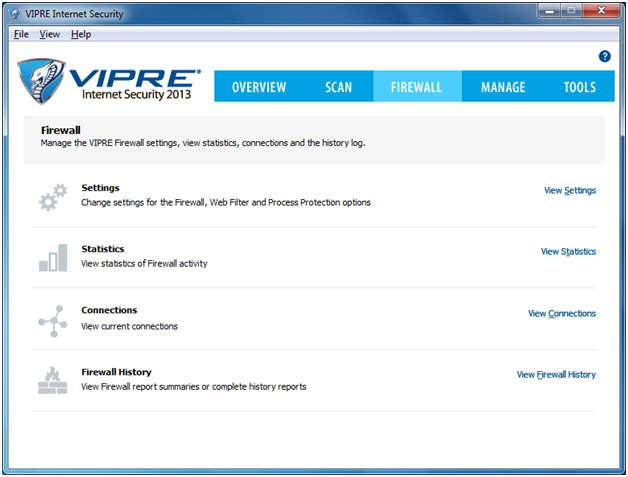Maximize the VIPRE window
628x477 pixels.
point(571,11)
